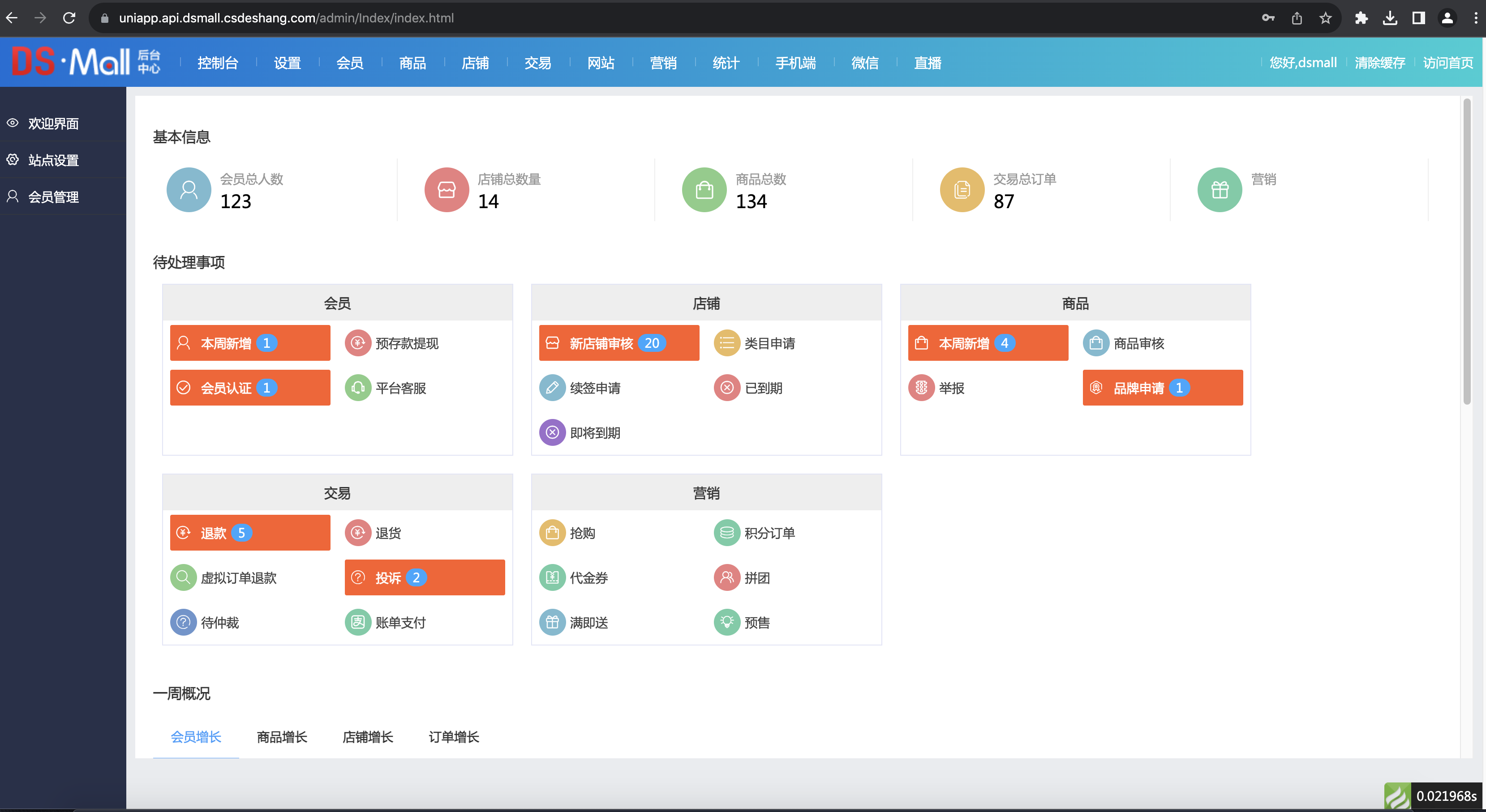Click the 新店铺审核 icon with badge 20
The width and height of the screenshot is (1486, 812).
click(x=618, y=343)
